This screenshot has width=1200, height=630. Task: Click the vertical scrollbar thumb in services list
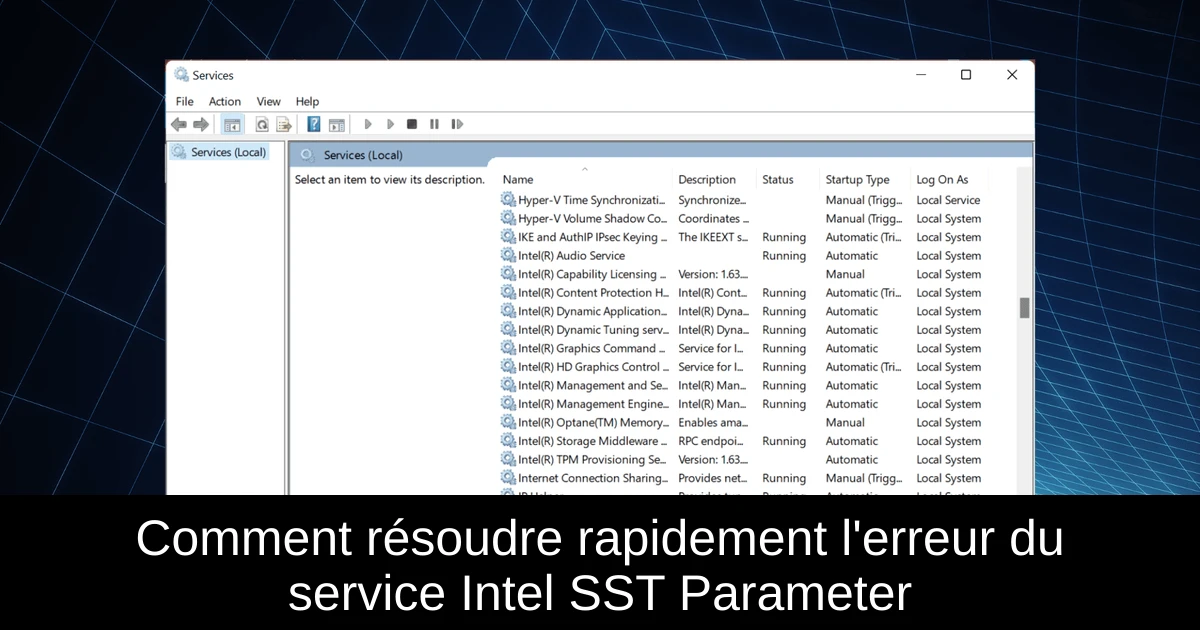pos(1024,308)
